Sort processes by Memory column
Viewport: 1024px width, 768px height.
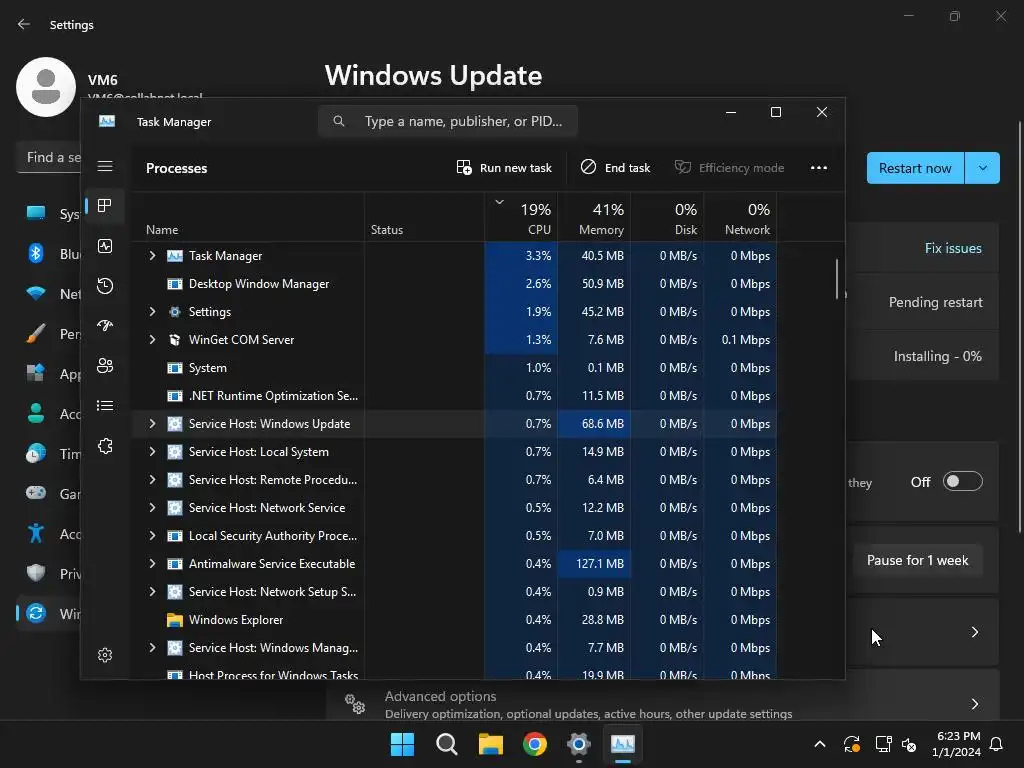[594, 217]
